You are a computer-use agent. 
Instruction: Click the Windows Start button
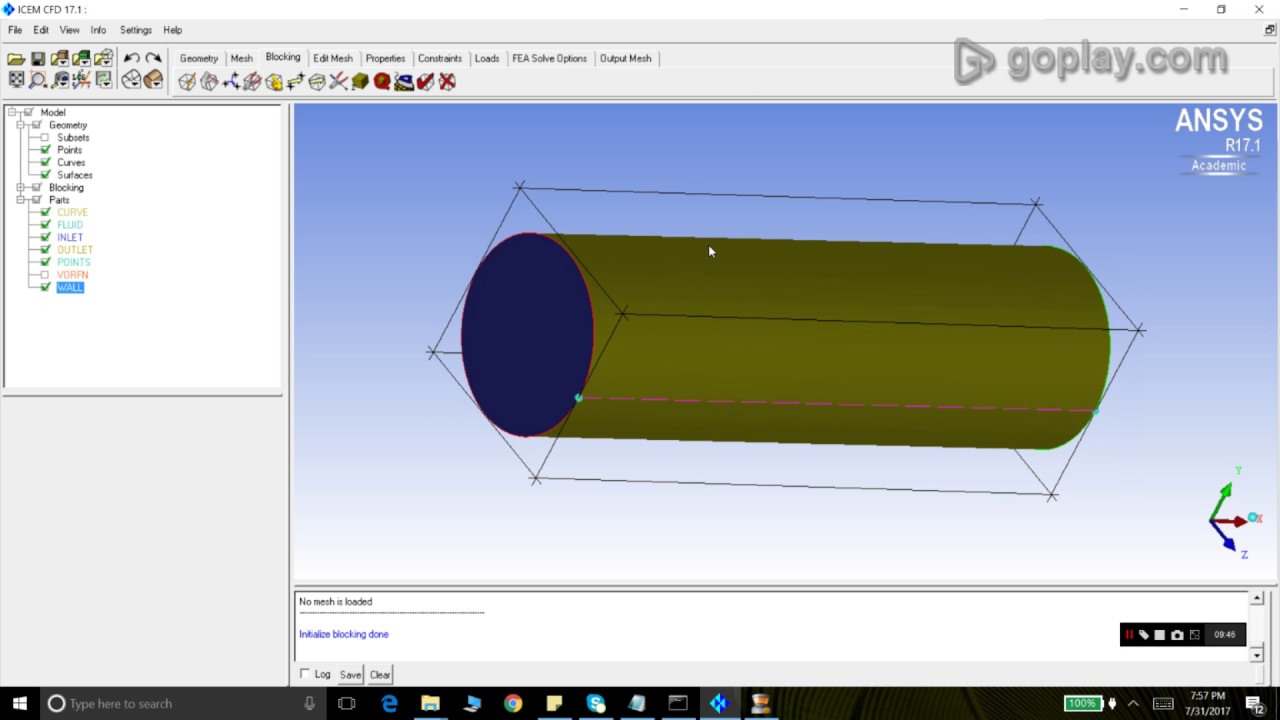19,704
